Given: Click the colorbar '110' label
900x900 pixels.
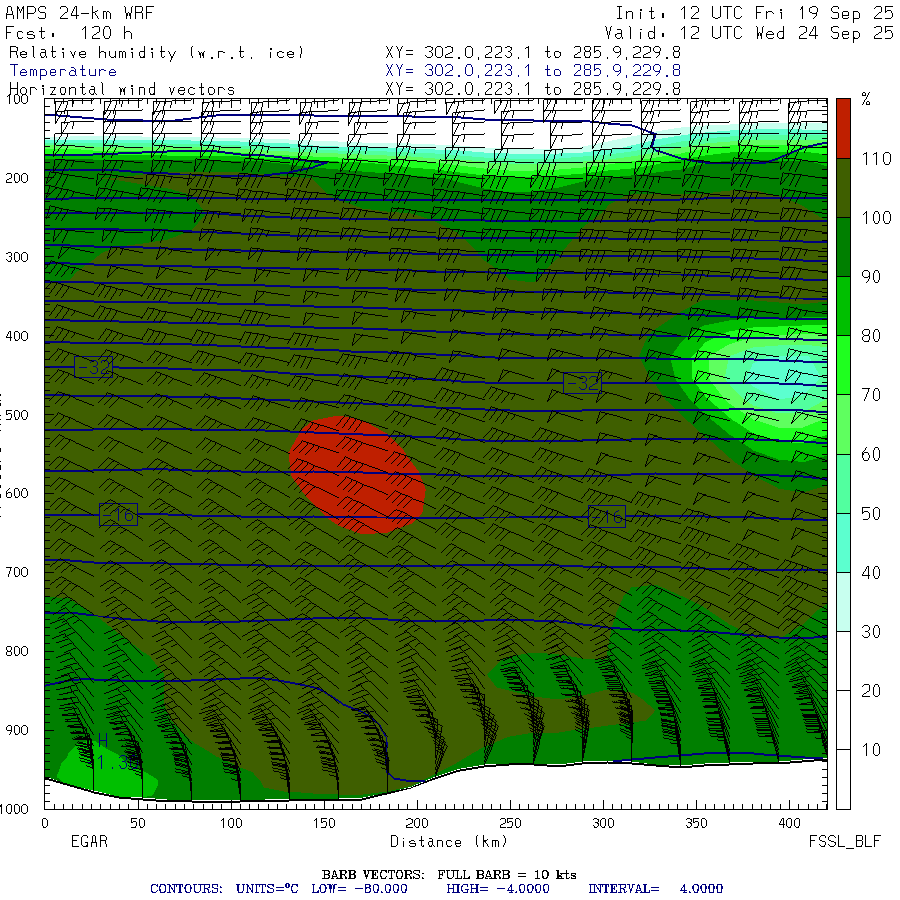Looking at the screenshot, I should pyautogui.click(x=876, y=158).
